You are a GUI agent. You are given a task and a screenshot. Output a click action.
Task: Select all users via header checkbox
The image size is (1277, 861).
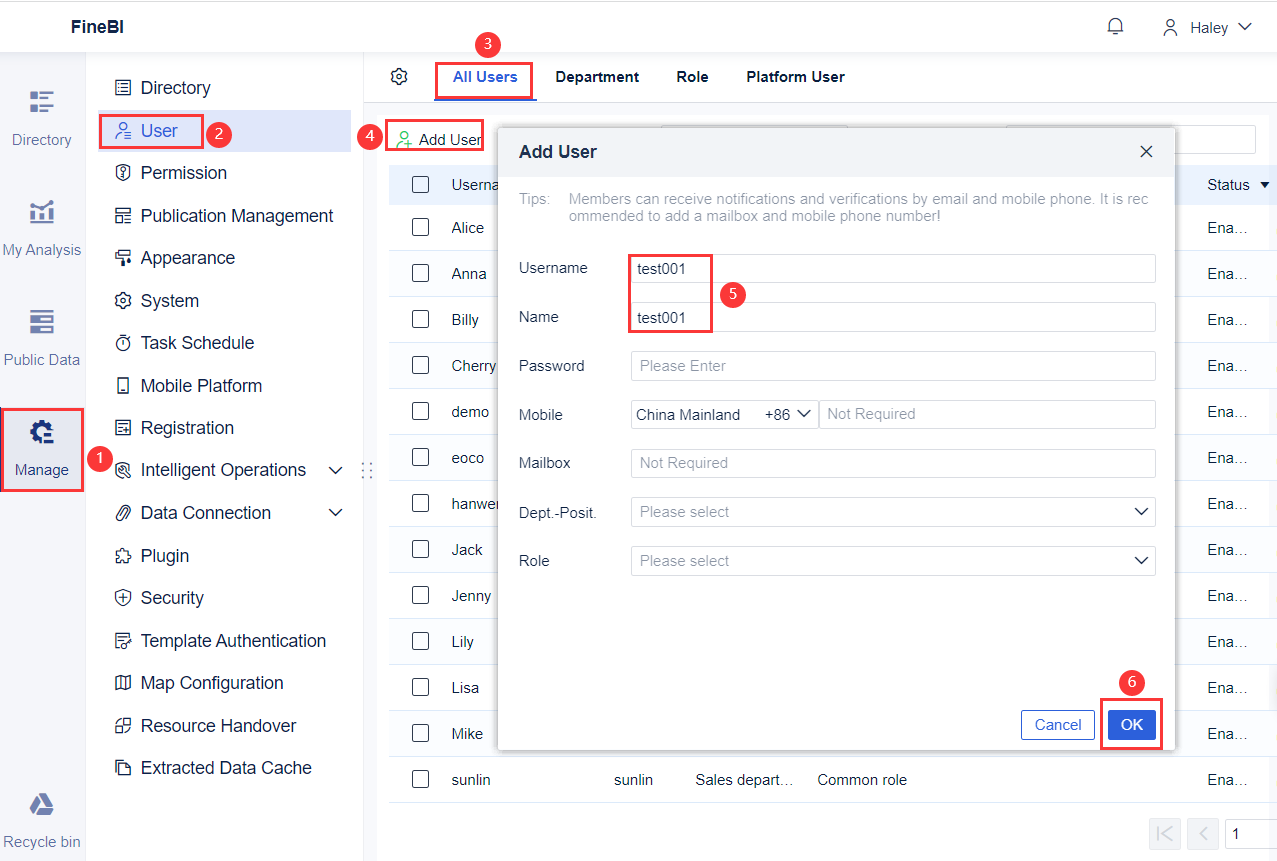click(x=420, y=184)
